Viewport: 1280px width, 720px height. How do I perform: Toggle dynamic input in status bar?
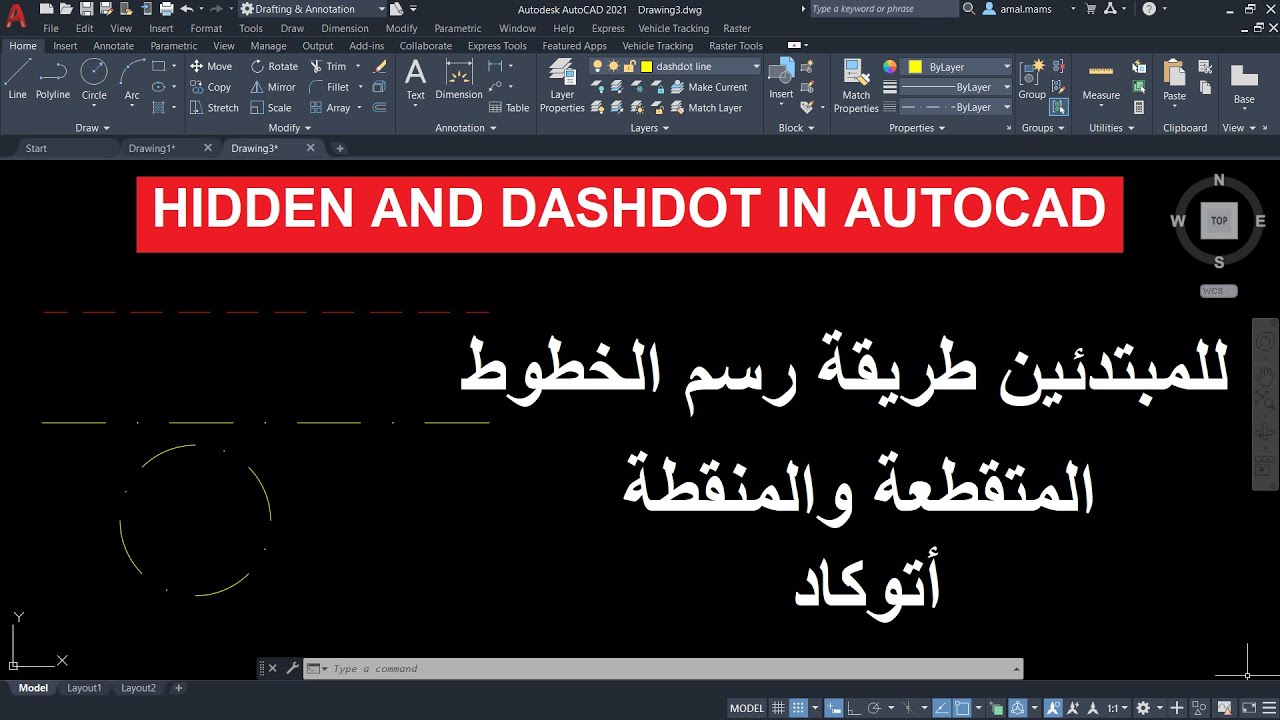coord(833,708)
